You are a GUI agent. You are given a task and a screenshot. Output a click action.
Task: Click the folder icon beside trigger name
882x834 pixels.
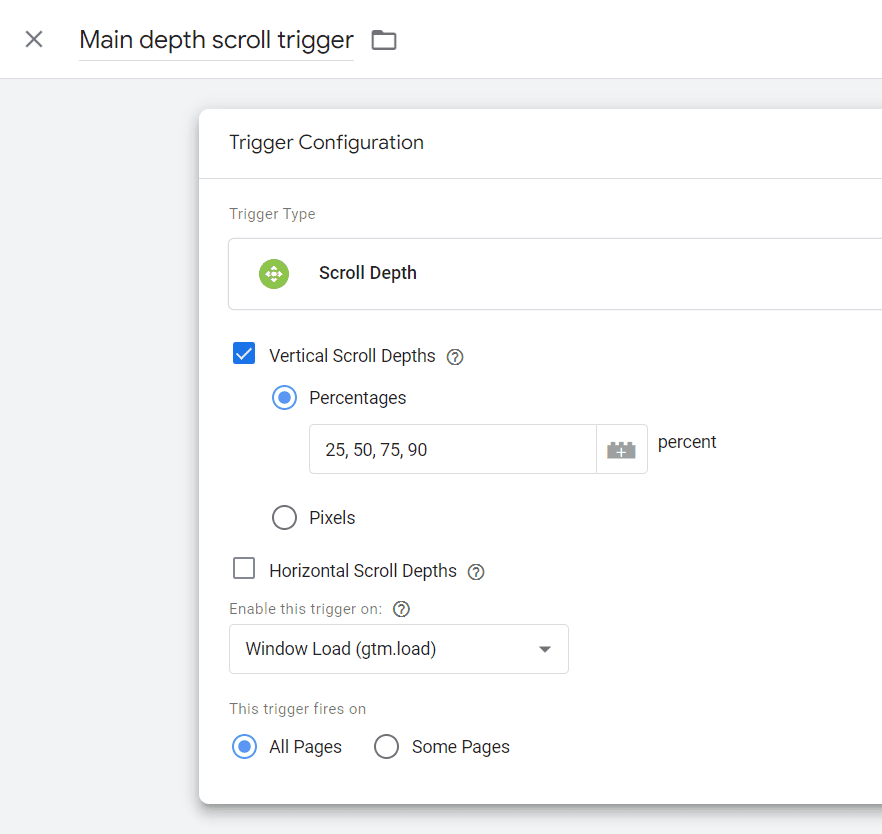(384, 40)
